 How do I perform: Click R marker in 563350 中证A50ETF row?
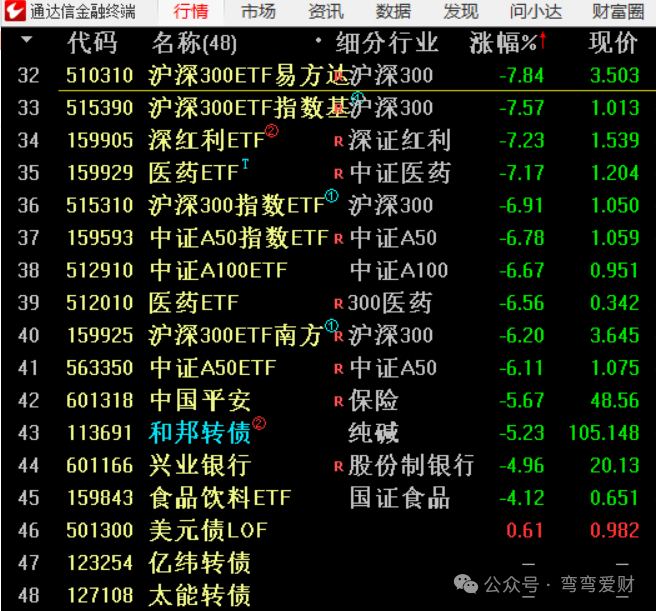[338, 369]
